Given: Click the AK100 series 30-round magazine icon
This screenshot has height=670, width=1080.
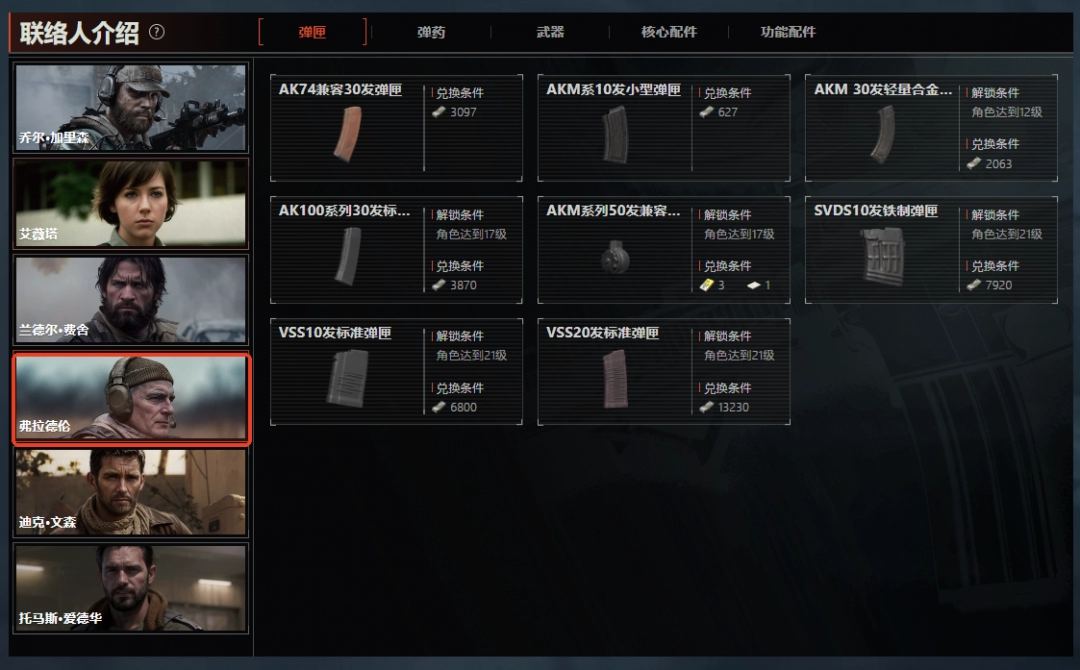Looking at the screenshot, I should tap(348, 256).
